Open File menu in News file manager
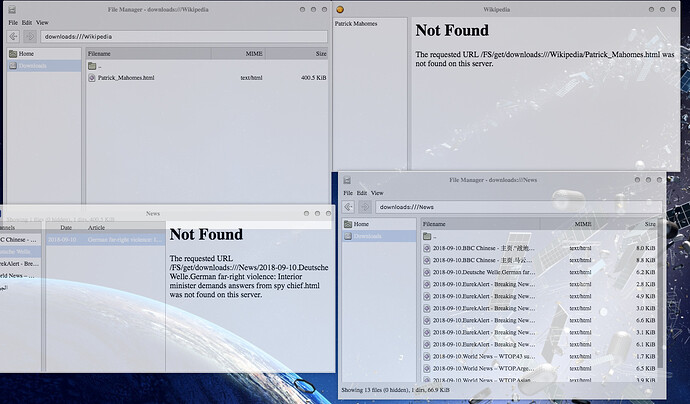This screenshot has height=404, width=690. (348, 193)
